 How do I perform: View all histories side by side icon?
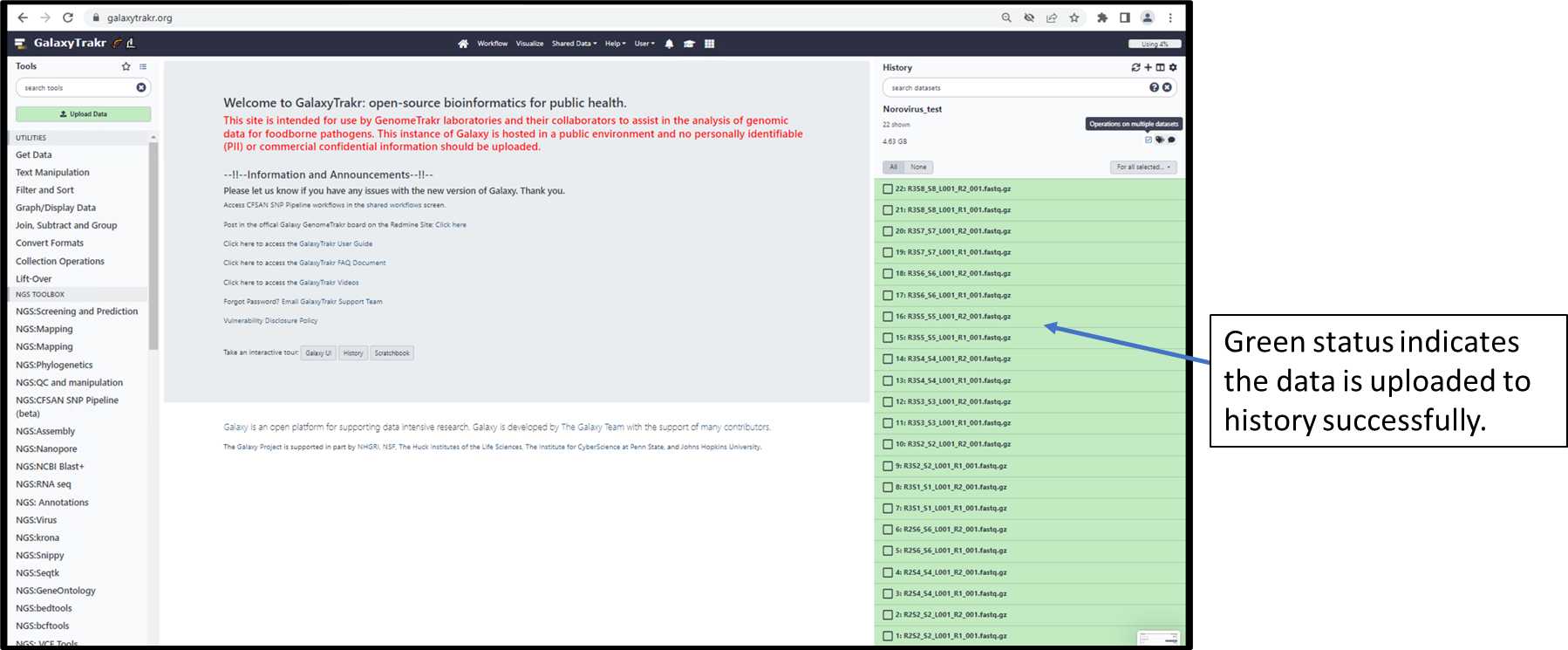coord(1161,67)
